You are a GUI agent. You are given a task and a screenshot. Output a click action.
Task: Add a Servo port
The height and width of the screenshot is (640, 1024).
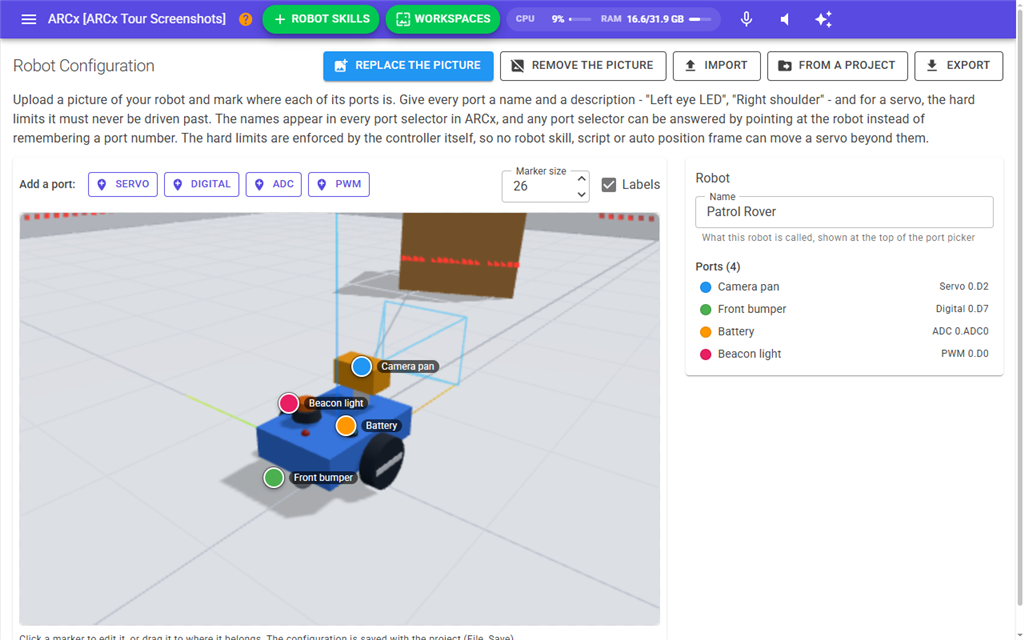click(x=123, y=184)
